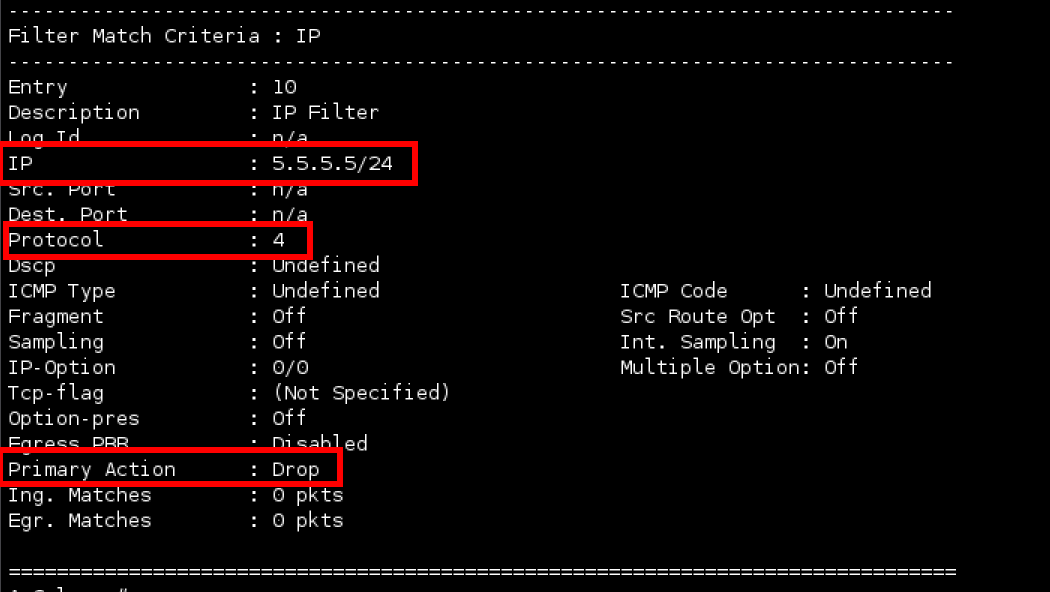The width and height of the screenshot is (1050, 592).
Task: Click the Fragment Off value
Action: click(289, 316)
